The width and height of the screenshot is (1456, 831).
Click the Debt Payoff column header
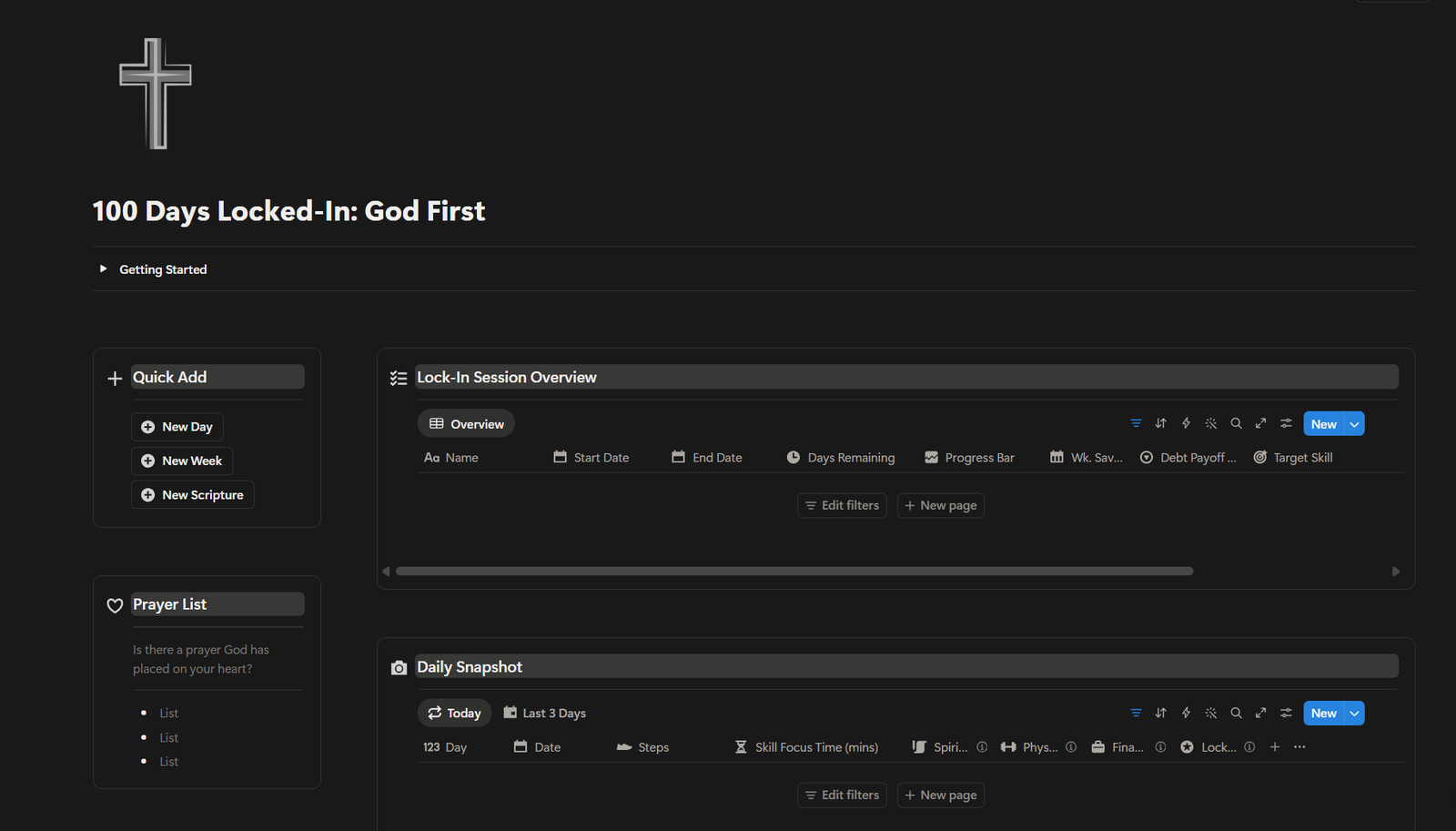click(x=1188, y=458)
